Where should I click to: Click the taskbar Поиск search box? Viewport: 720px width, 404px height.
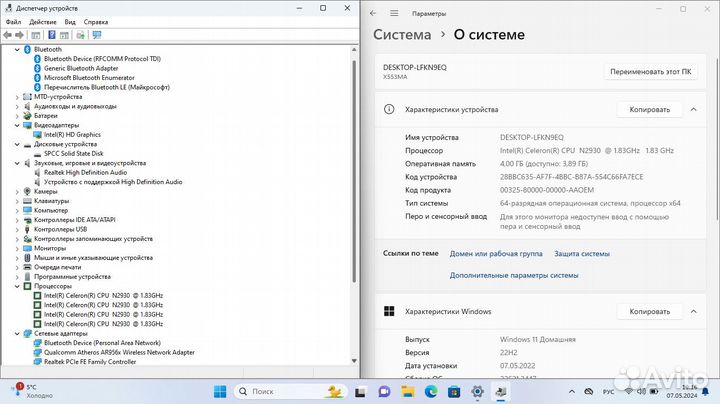pyautogui.click(x=290, y=392)
